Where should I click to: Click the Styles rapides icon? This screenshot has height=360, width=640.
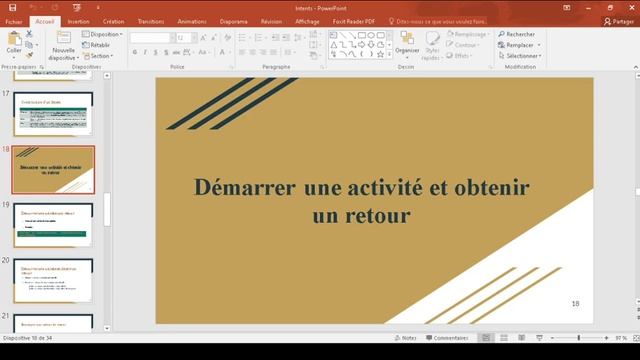432,38
